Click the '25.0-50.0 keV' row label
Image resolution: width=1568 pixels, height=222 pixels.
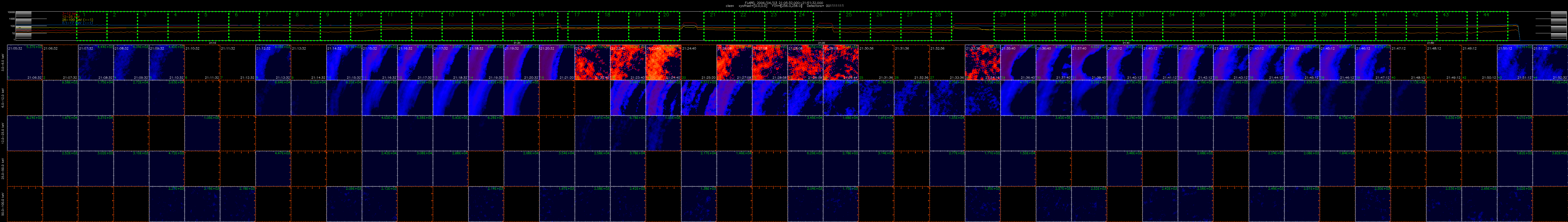click(3, 168)
